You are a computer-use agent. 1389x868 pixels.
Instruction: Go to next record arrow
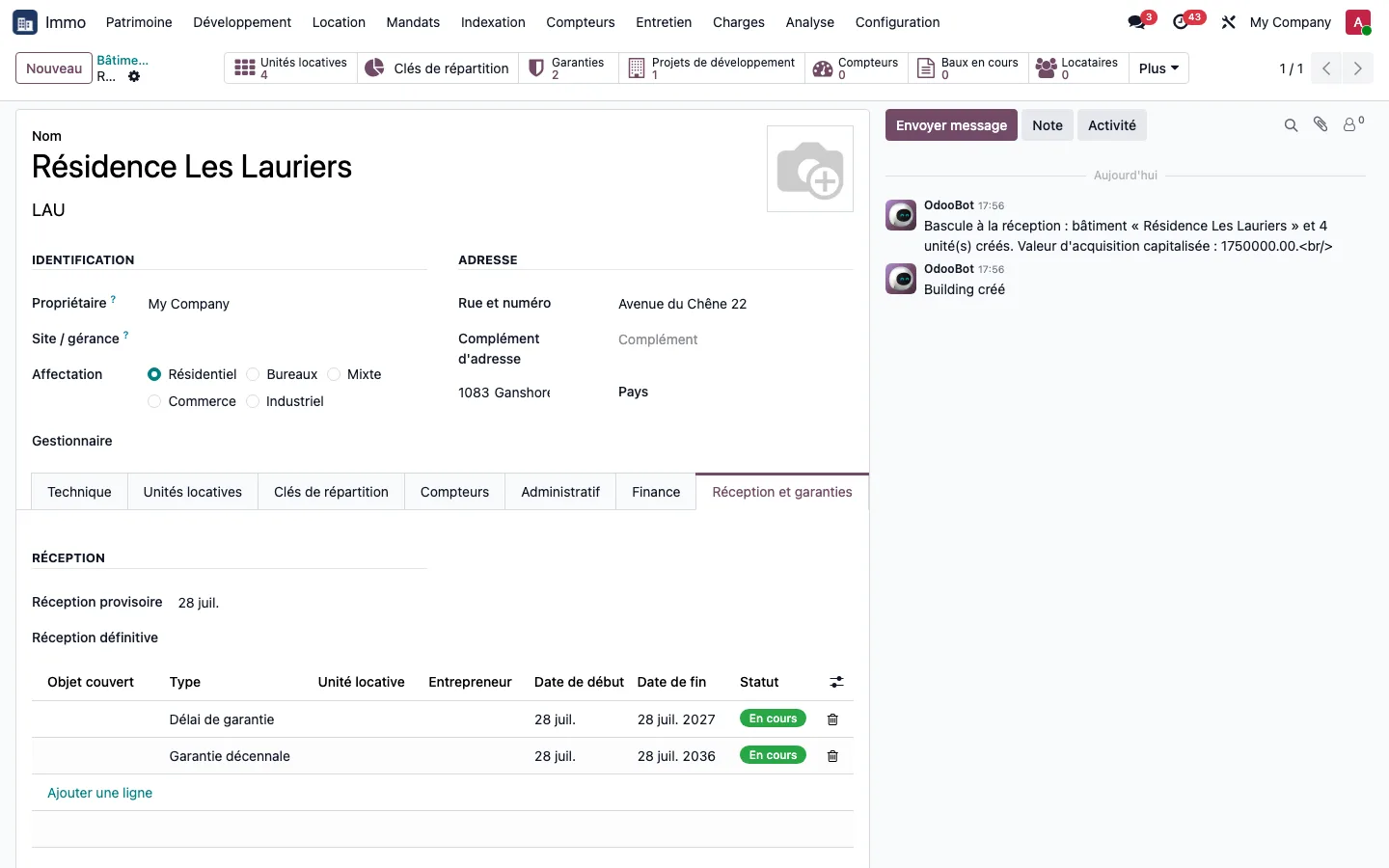pos(1357,68)
